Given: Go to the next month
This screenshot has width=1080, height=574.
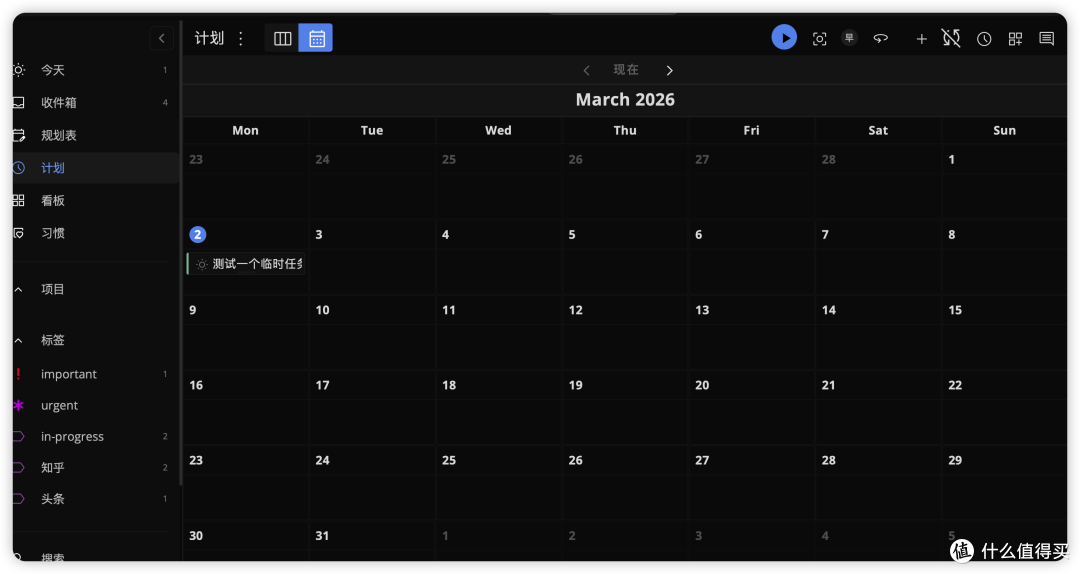Looking at the screenshot, I should click(x=669, y=70).
